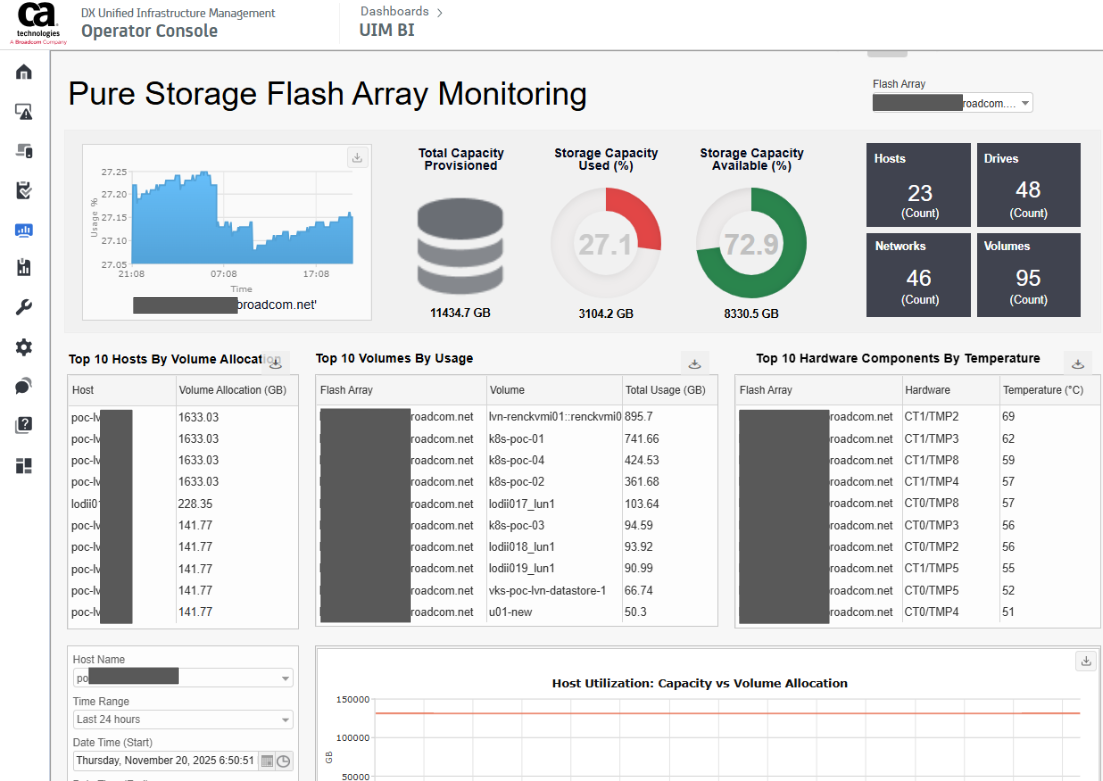This screenshot has height=781, width=1103.
Task: Click the 8330.5 GB available capacity value
Action: point(751,314)
